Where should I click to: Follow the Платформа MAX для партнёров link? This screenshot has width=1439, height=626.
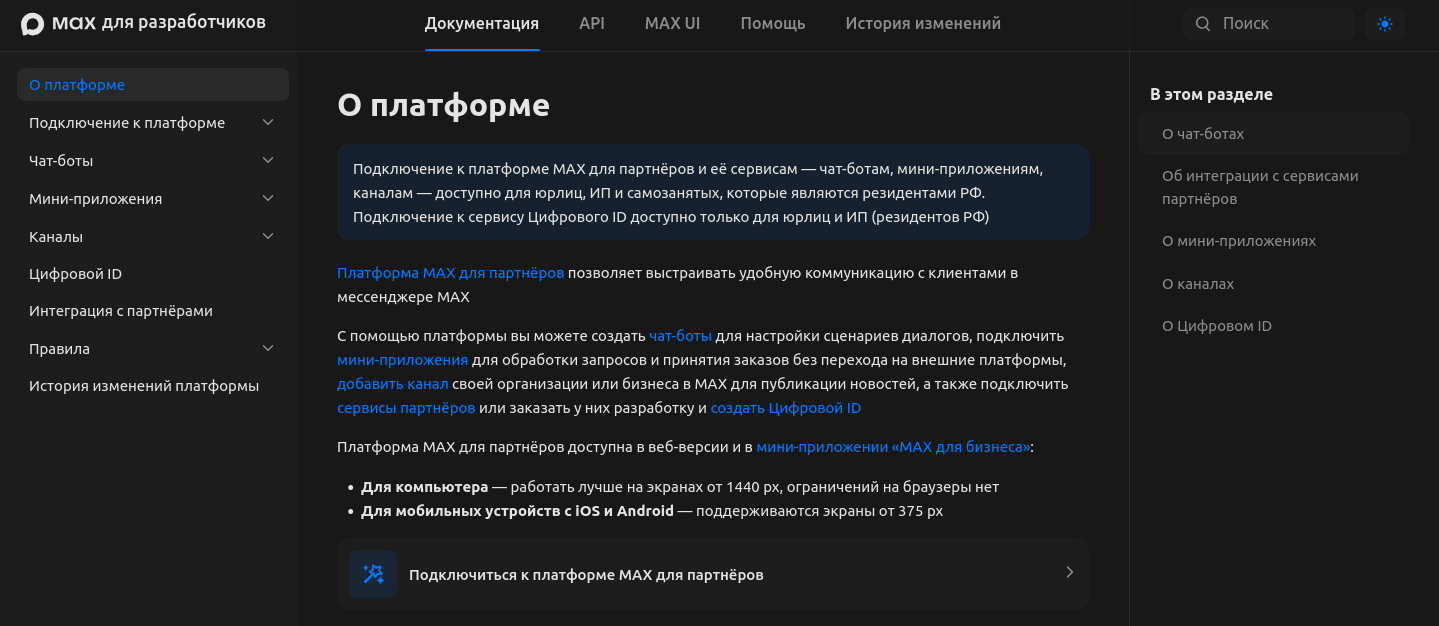451,273
